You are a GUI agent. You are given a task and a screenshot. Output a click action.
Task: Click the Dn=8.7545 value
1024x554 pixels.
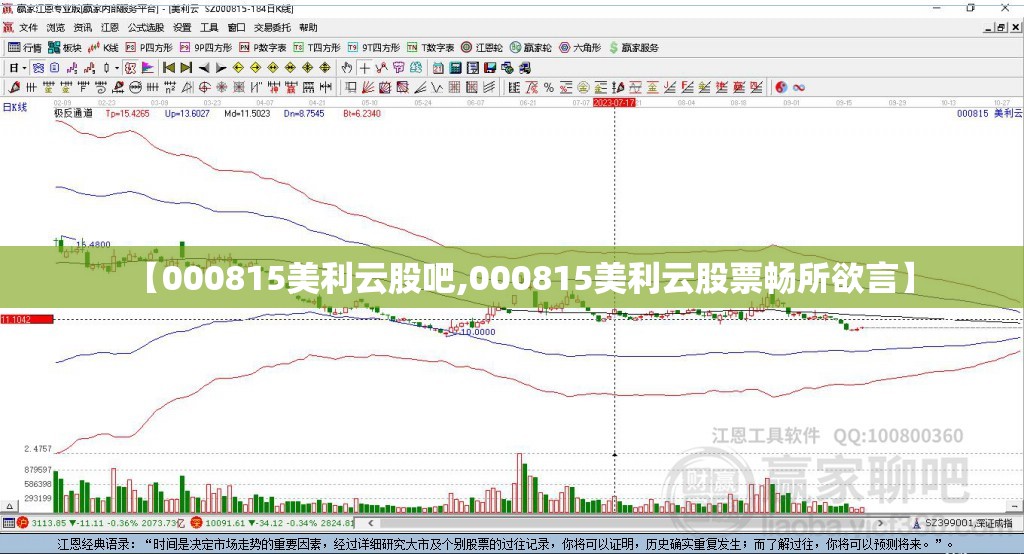pos(304,114)
